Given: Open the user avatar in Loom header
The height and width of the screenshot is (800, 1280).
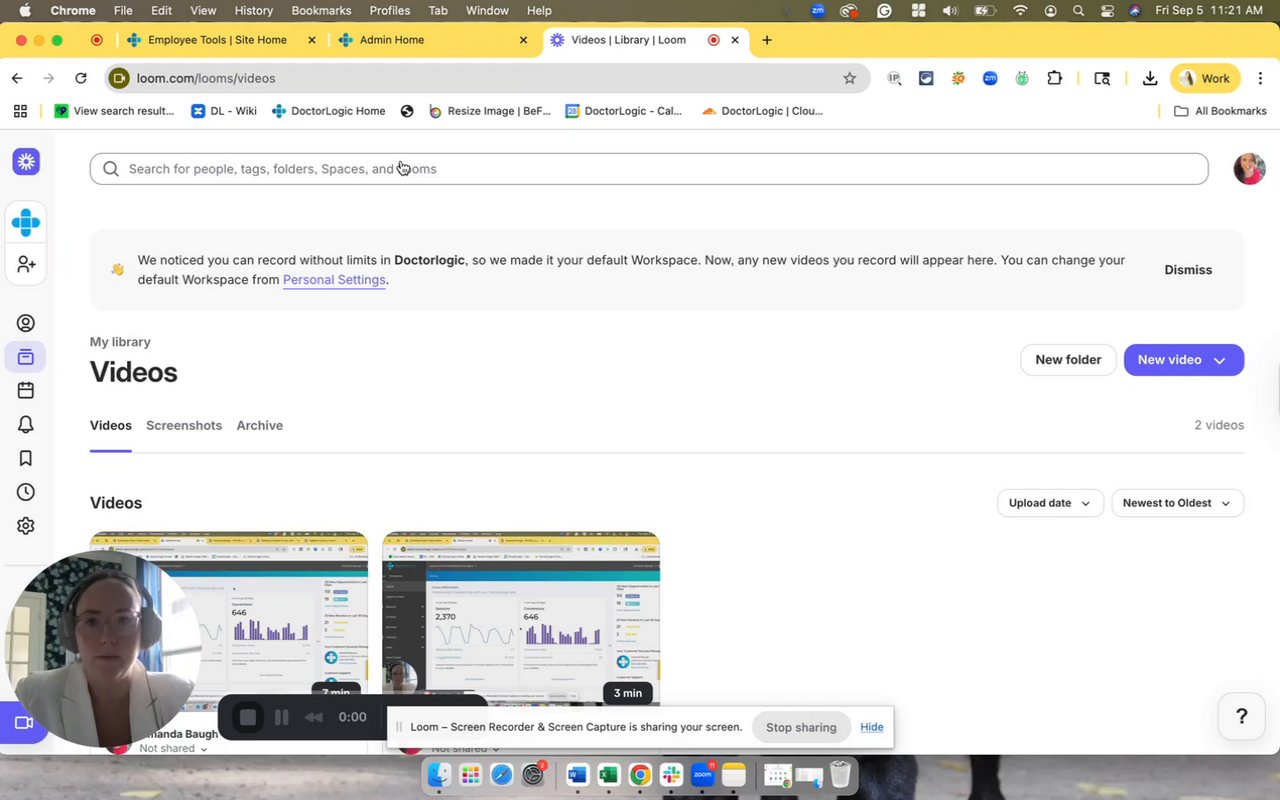Looking at the screenshot, I should 1249,169.
